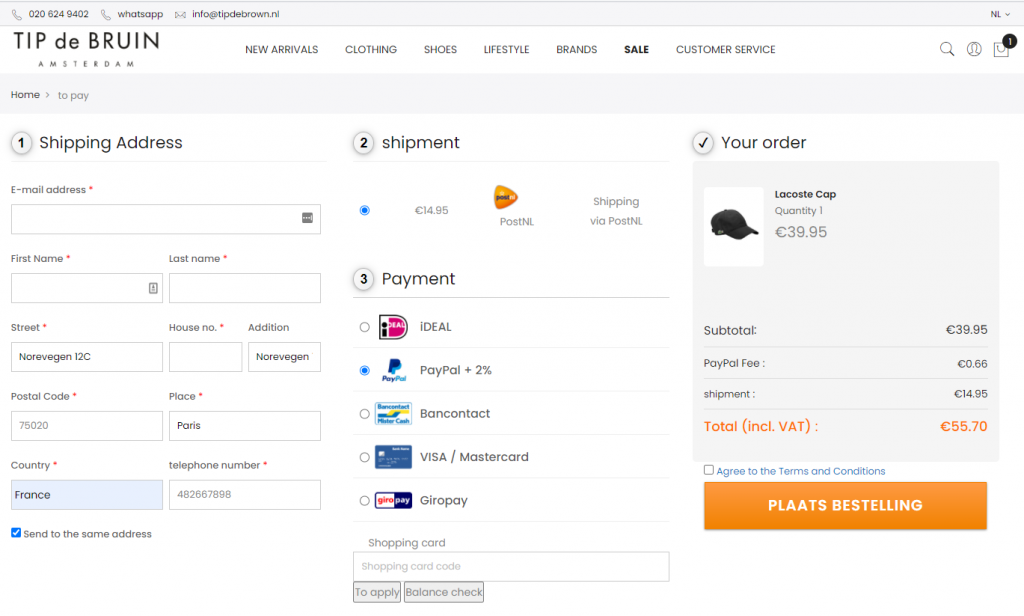This screenshot has width=1024, height=616.
Task: Click the total amount €55.70
Action: click(x=963, y=427)
